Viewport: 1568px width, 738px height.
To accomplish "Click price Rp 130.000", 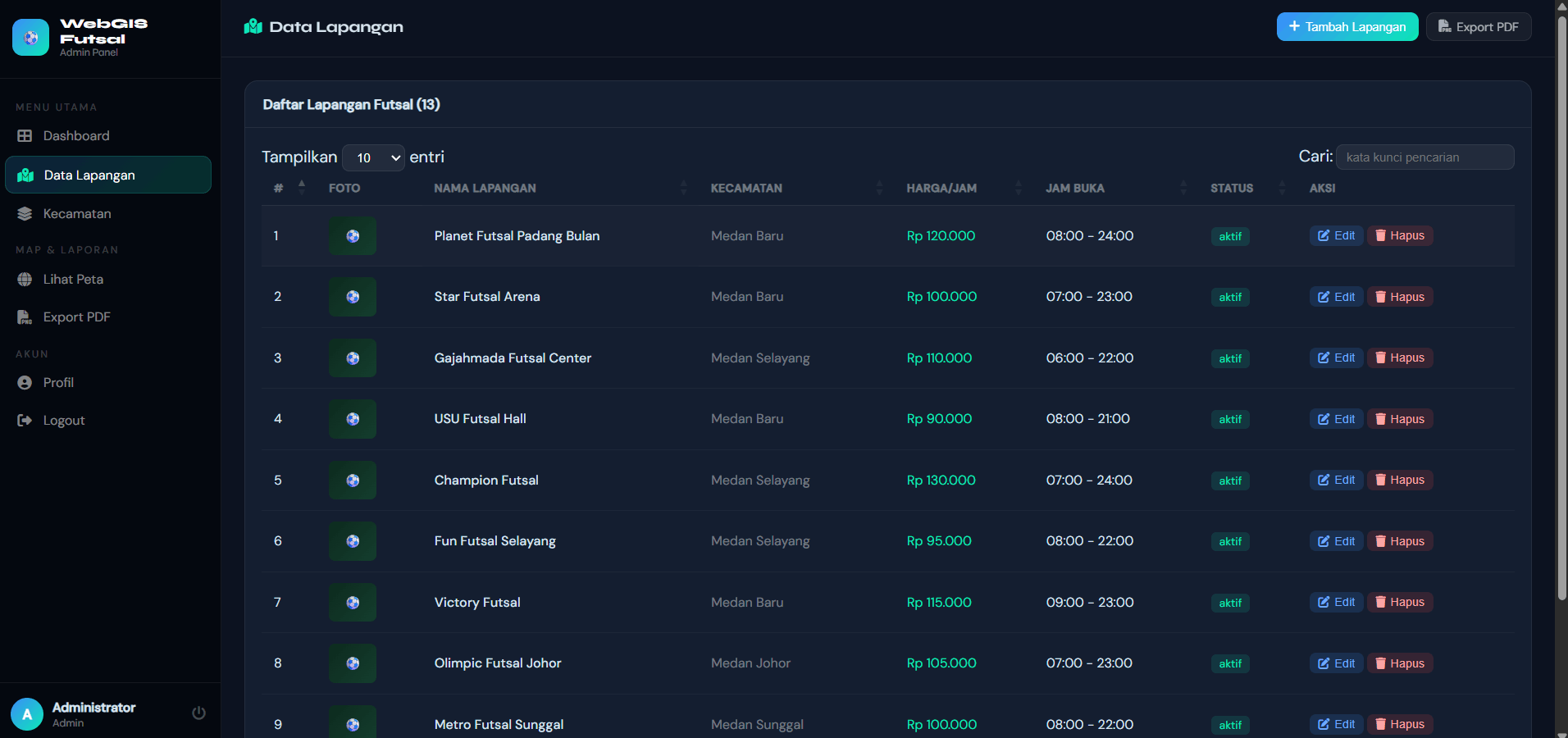I will coord(941,481).
